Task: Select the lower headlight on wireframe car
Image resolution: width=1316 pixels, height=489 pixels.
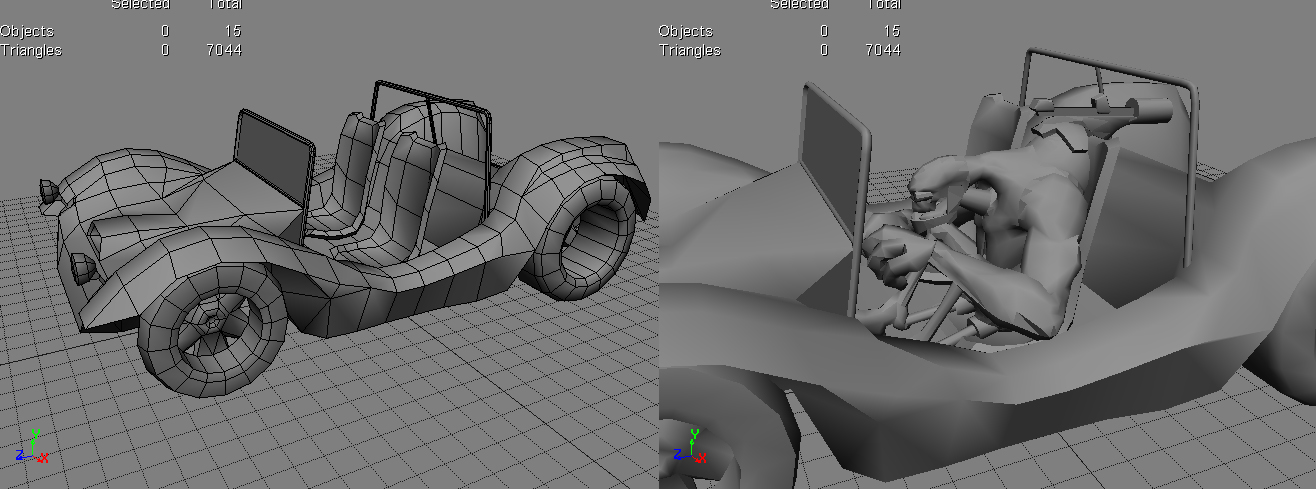Action: pyautogui.click(x=82, y=266)
